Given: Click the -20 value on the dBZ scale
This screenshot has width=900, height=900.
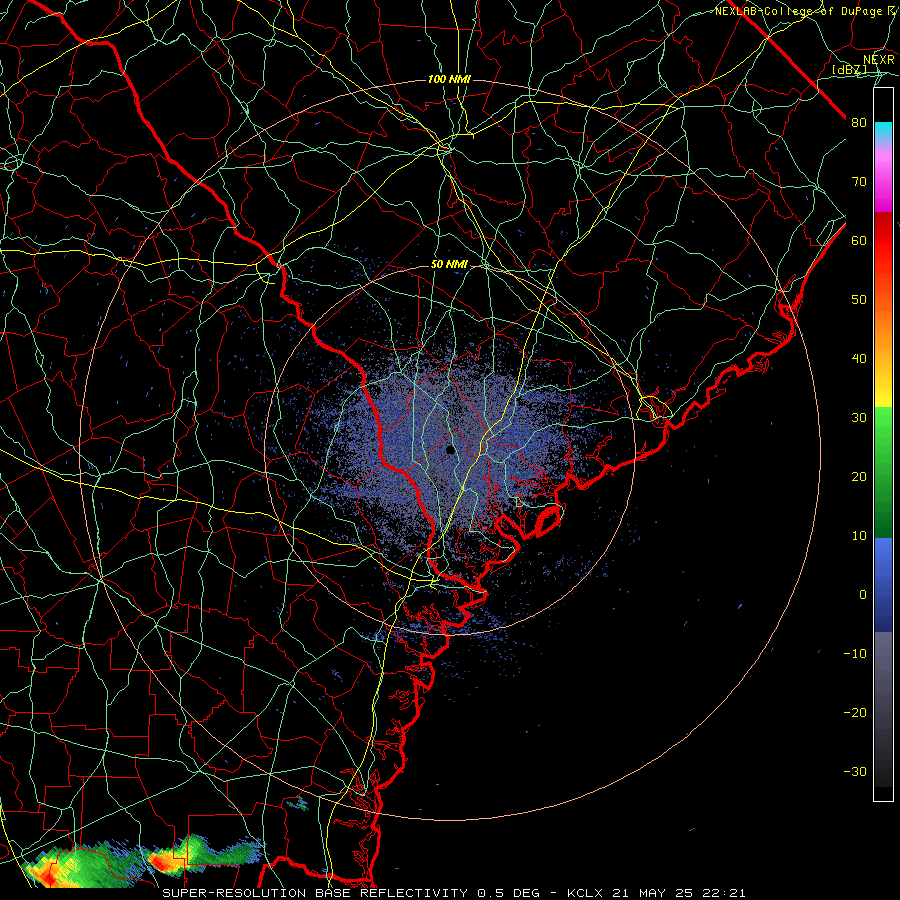Looking at the screenshot, I should [x=855, y=713].
